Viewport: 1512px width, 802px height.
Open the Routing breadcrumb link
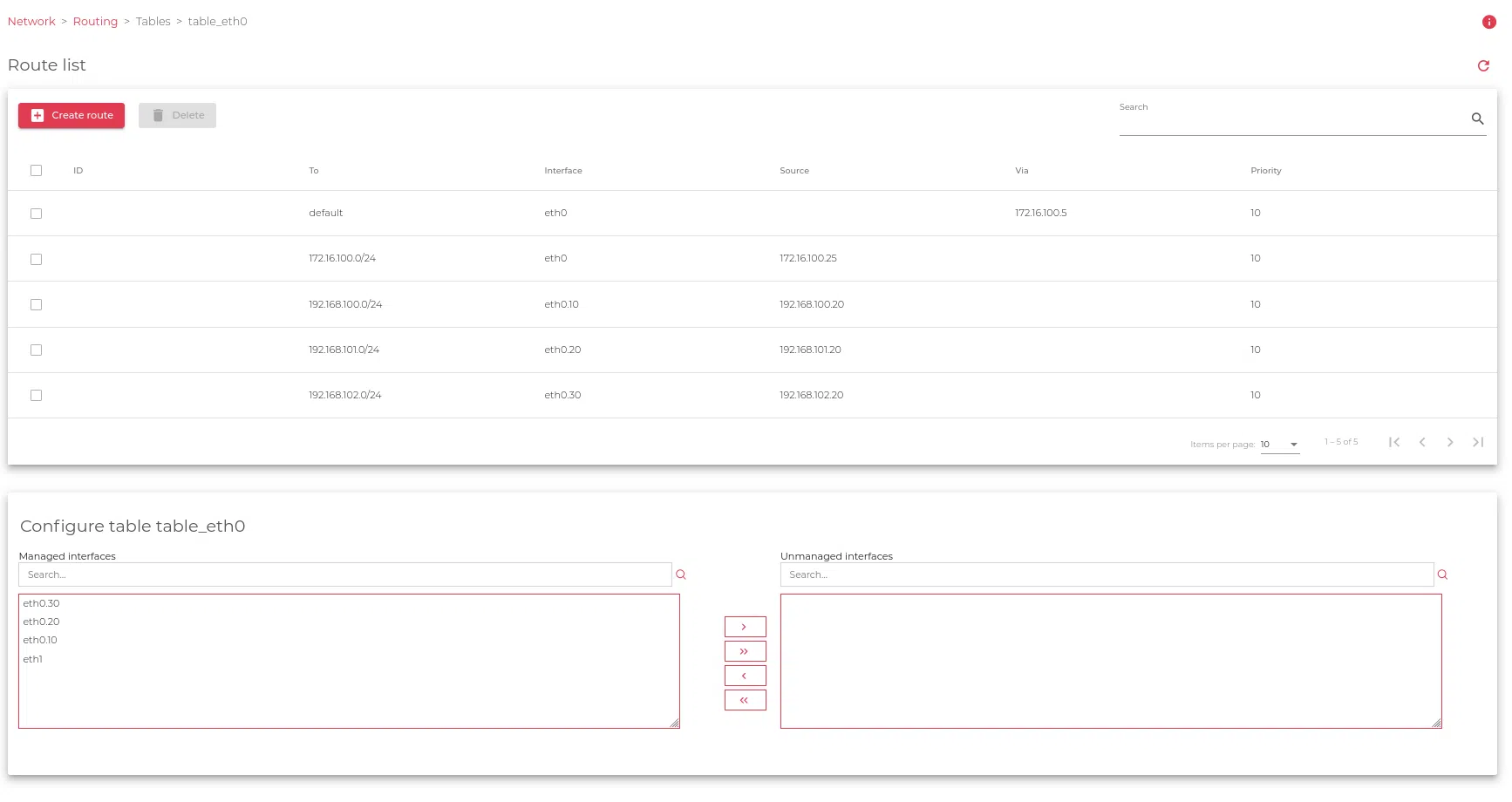[95, 22]
